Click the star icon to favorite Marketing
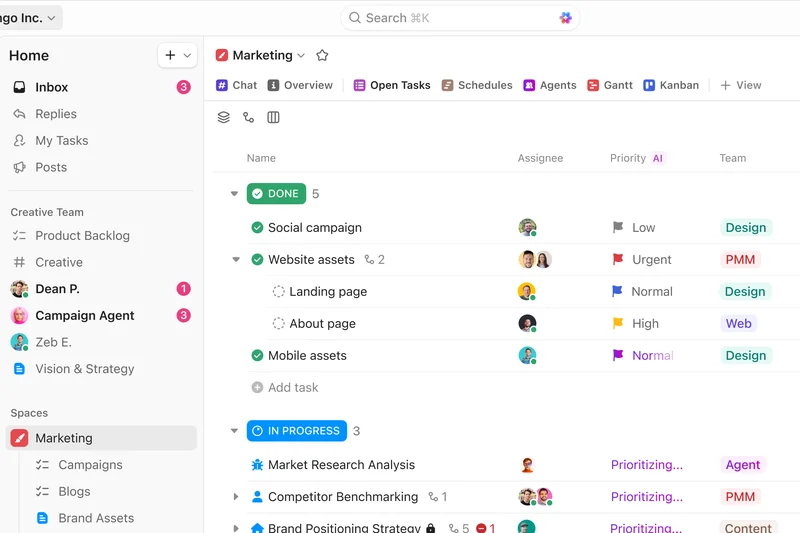800x533 pixels. coord(322,56)
